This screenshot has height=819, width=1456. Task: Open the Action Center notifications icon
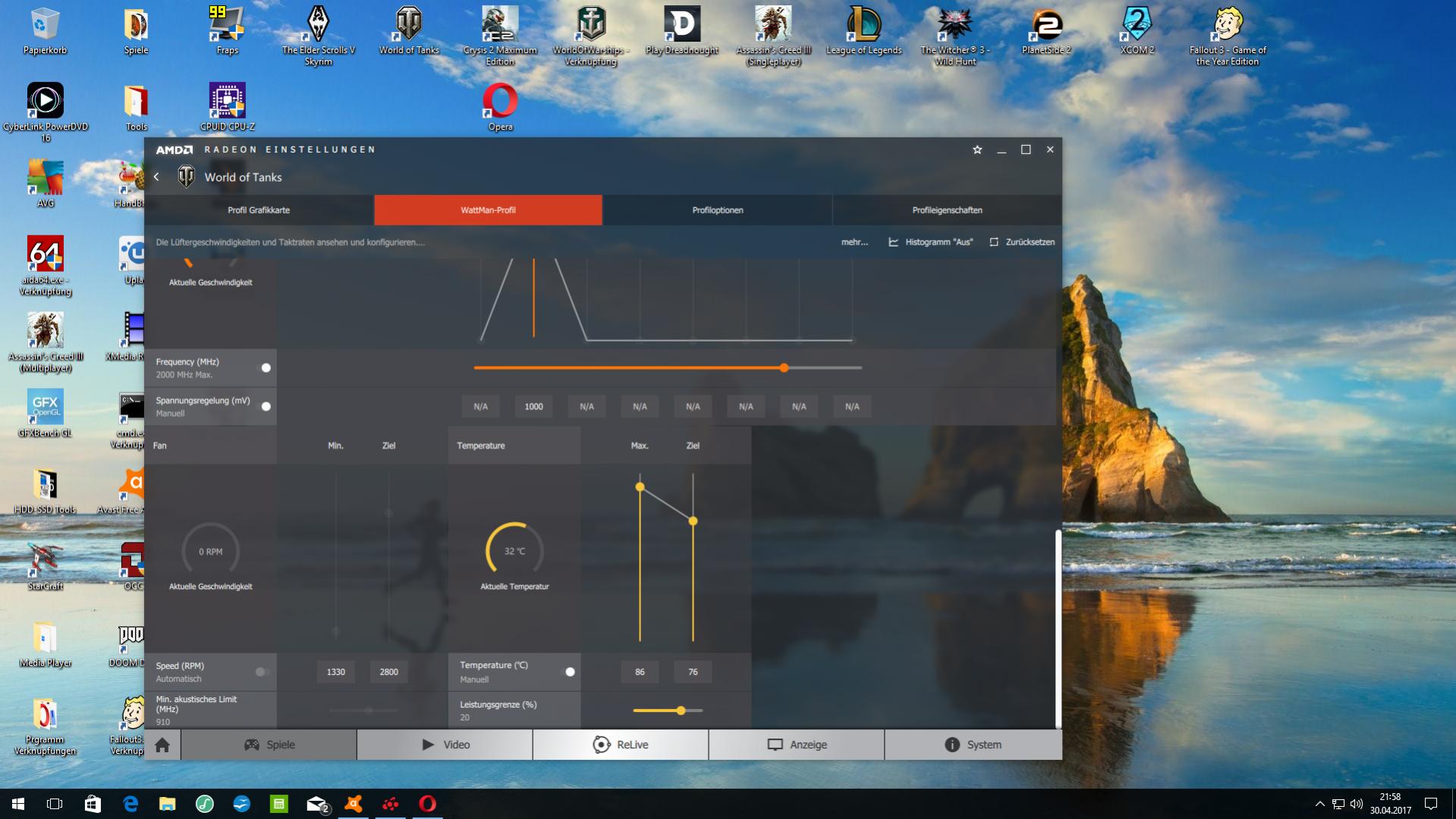1431,804
